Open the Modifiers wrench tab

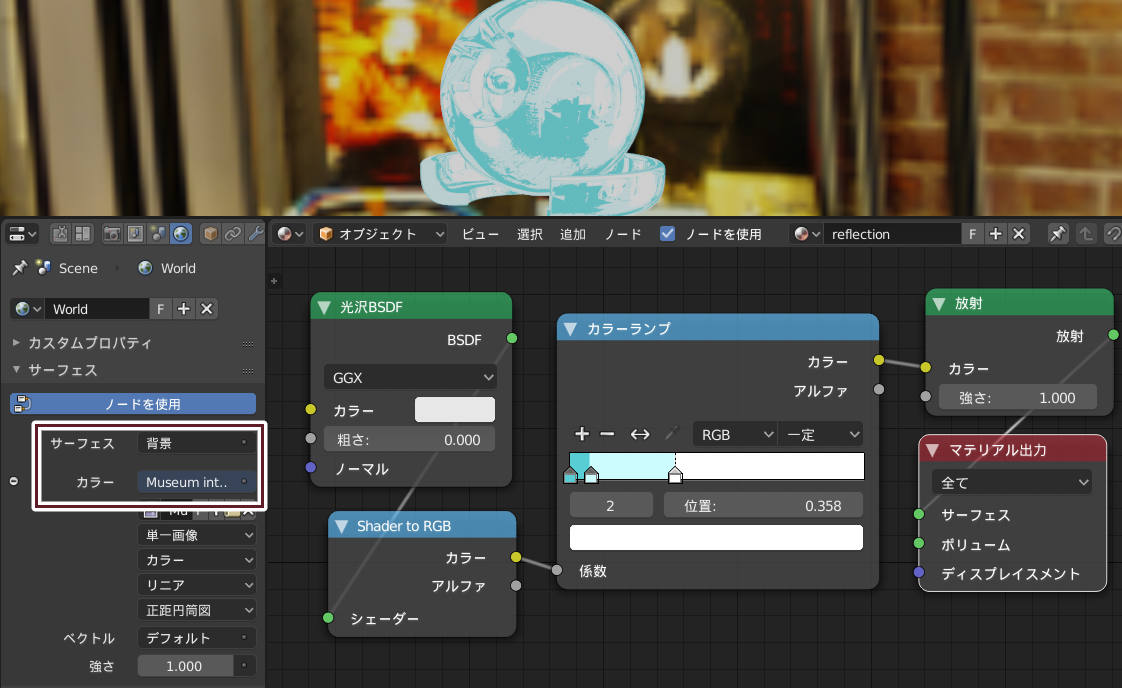click(x=255, y=233)
